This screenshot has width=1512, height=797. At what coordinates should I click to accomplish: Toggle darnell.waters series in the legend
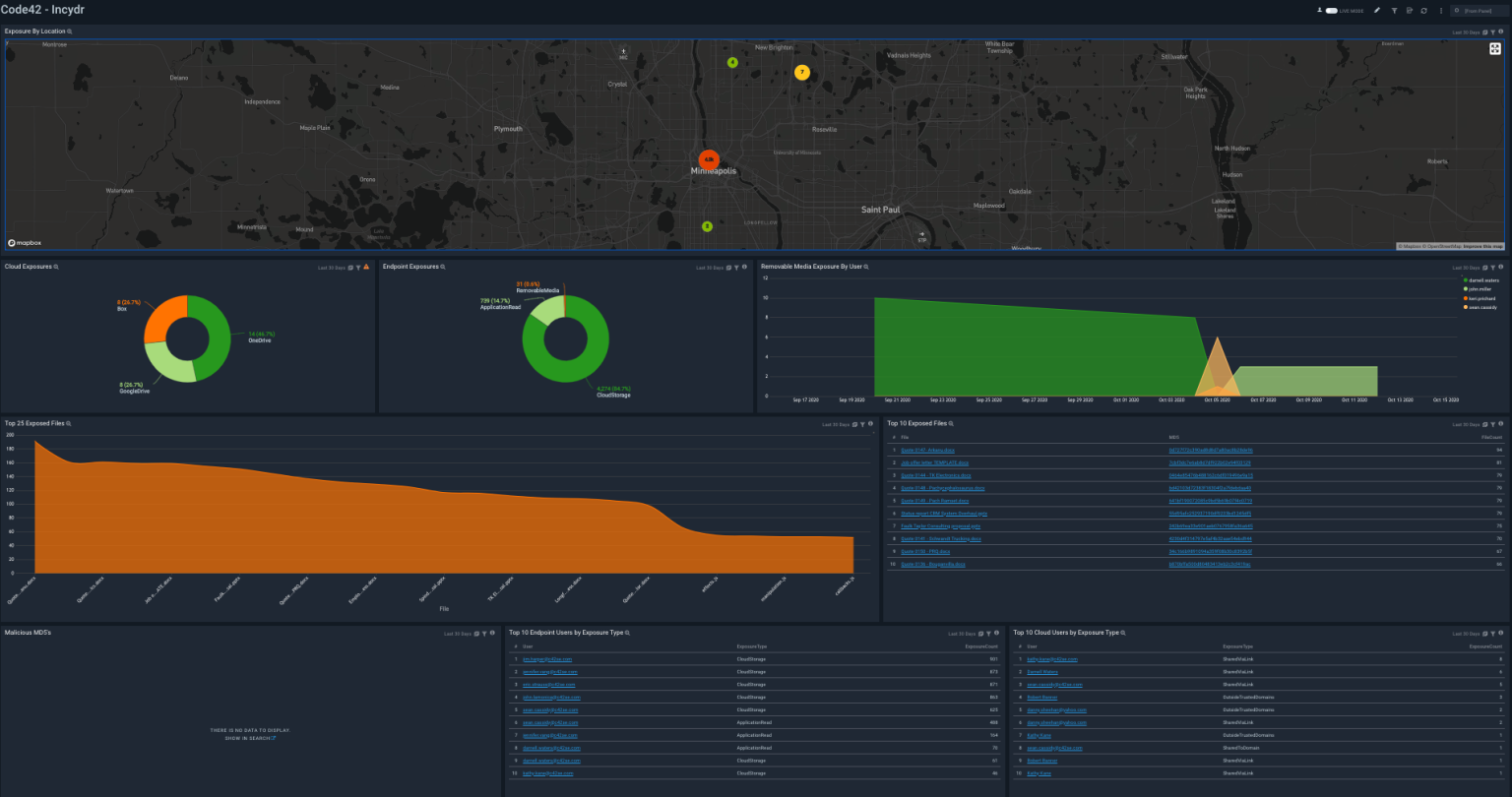(x=1480, y=280)
